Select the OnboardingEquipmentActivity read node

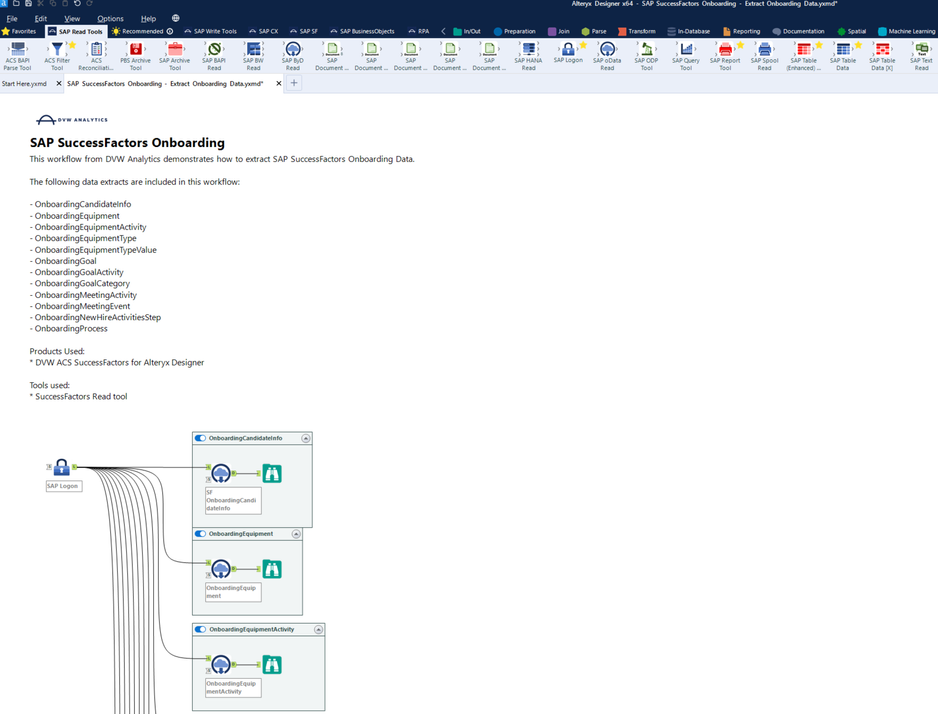221,665
